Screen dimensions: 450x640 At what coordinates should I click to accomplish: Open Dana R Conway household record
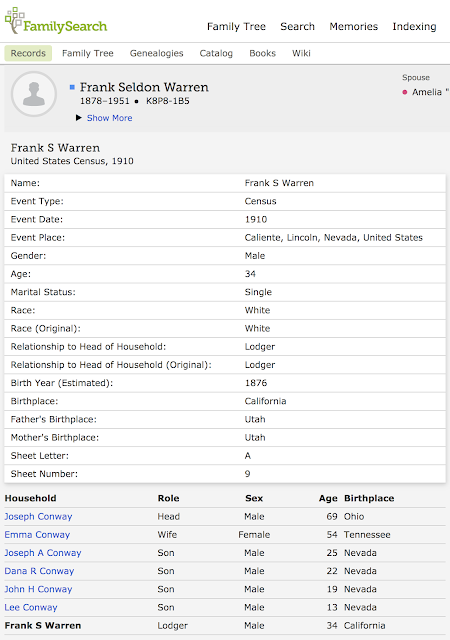click(39, 571)
